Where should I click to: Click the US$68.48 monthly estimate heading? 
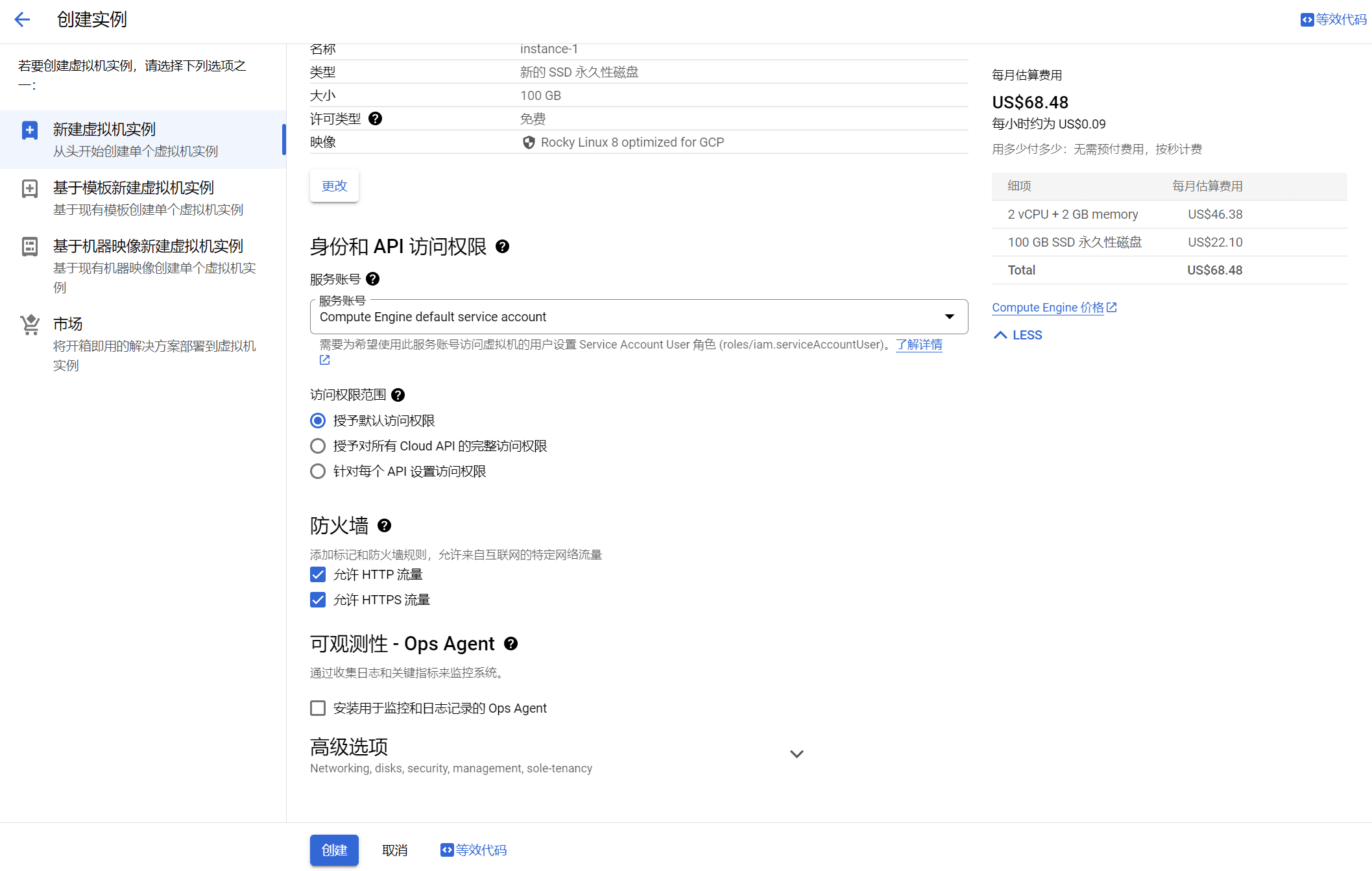click(x=1030, y=103)
